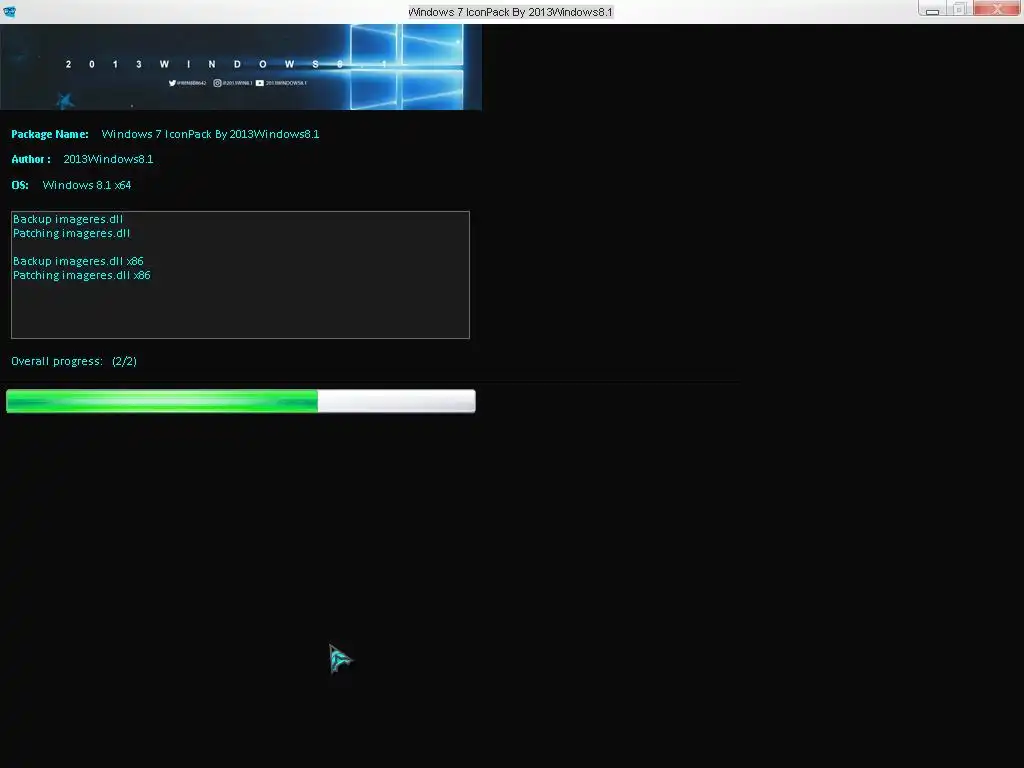The height and width of the screenshot is (768, 1024).
Task: Click the Twitter icon in the banner
Action: [172, 83]
